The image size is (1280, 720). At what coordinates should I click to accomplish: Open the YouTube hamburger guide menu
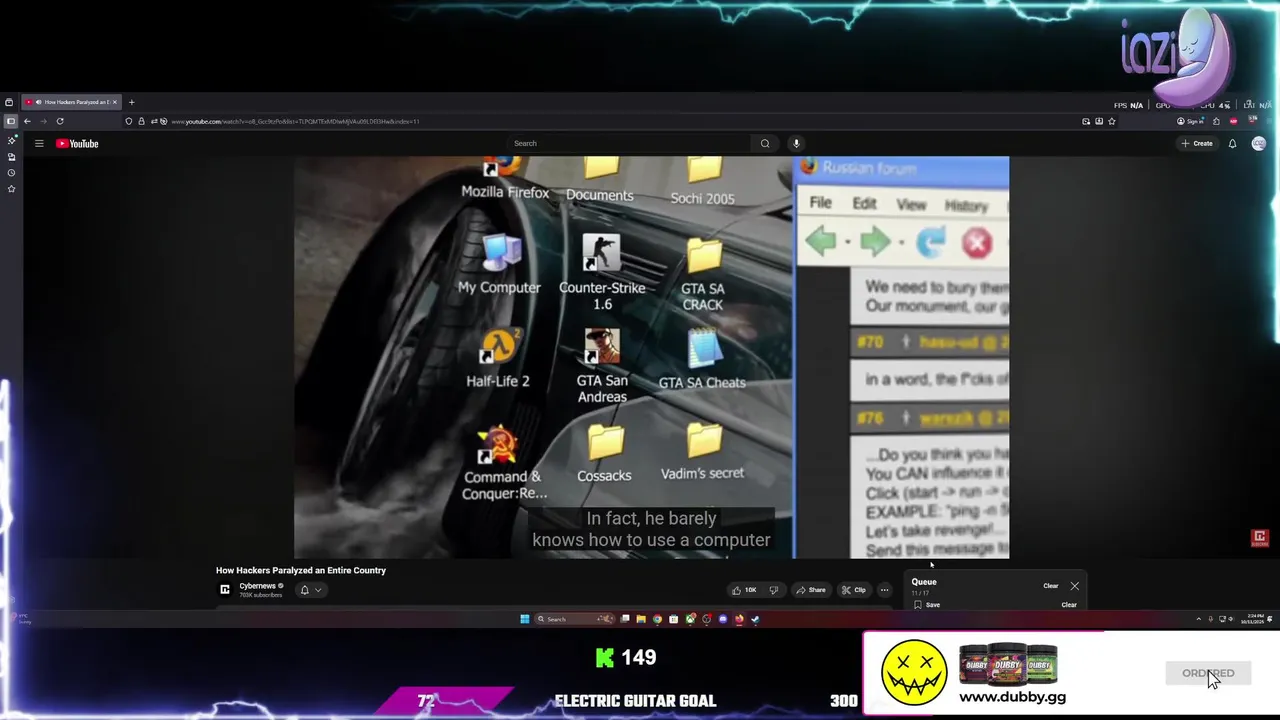(39, 143)
